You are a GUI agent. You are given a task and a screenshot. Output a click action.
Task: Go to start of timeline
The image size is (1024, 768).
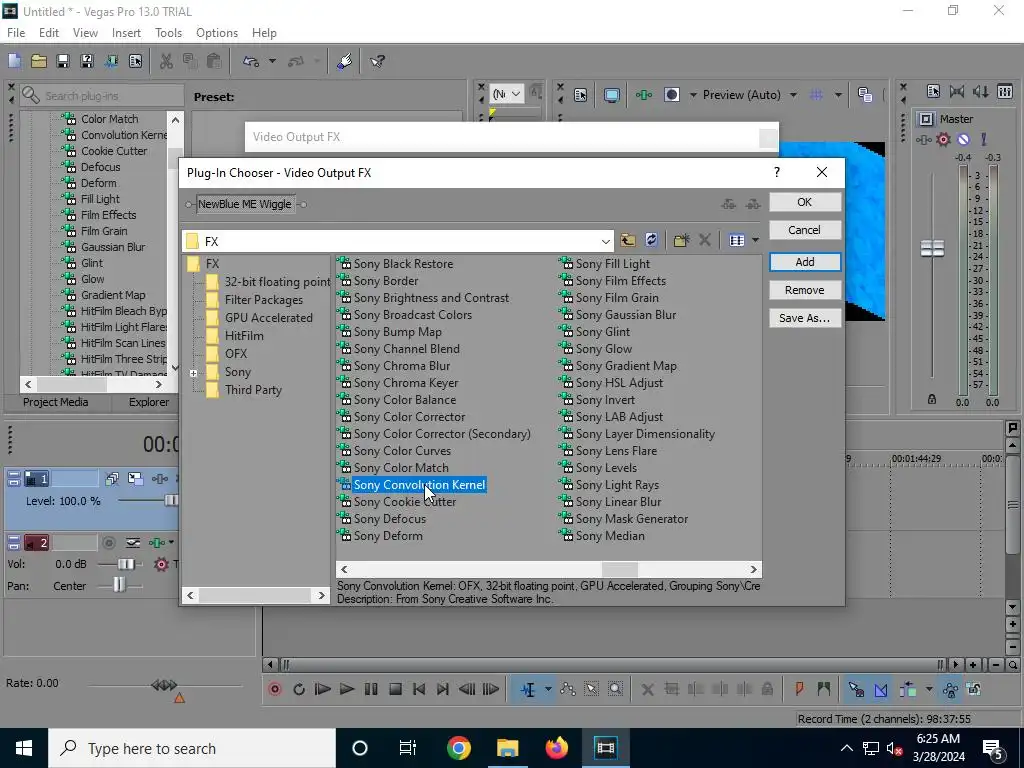pyautogui.click(x=419, y=689)
